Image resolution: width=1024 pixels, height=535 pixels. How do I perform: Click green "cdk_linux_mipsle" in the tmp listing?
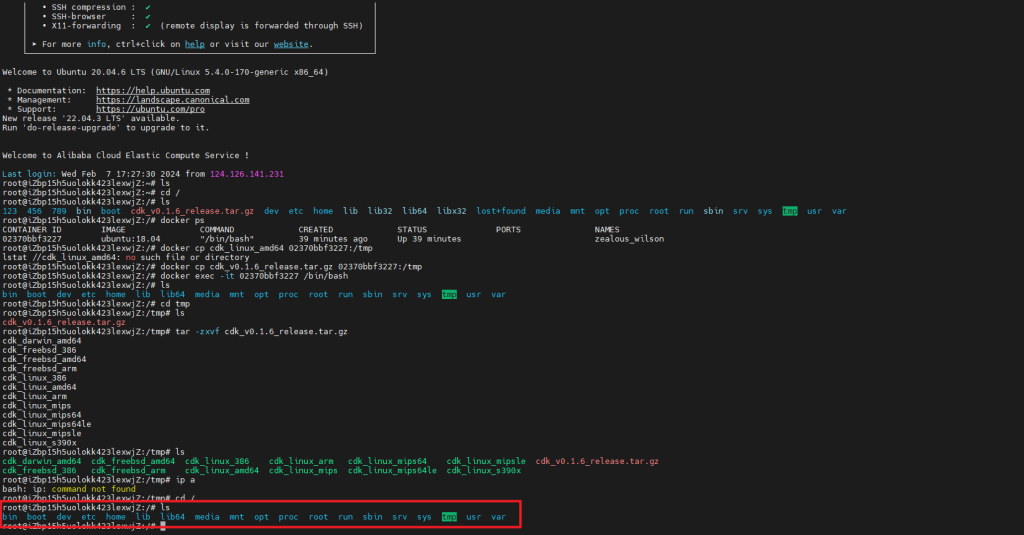click(x=486, y=461)
